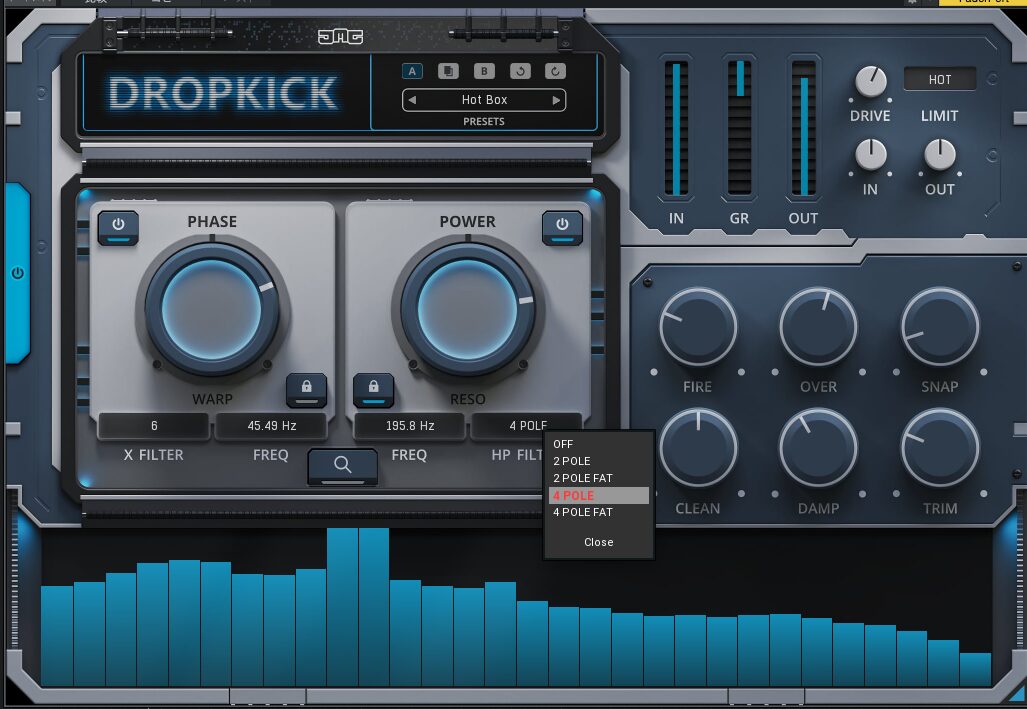Viewport: 1027px width, 709px height.
Task: Click the DROPKICK title logo
Action: pos(223,93)
